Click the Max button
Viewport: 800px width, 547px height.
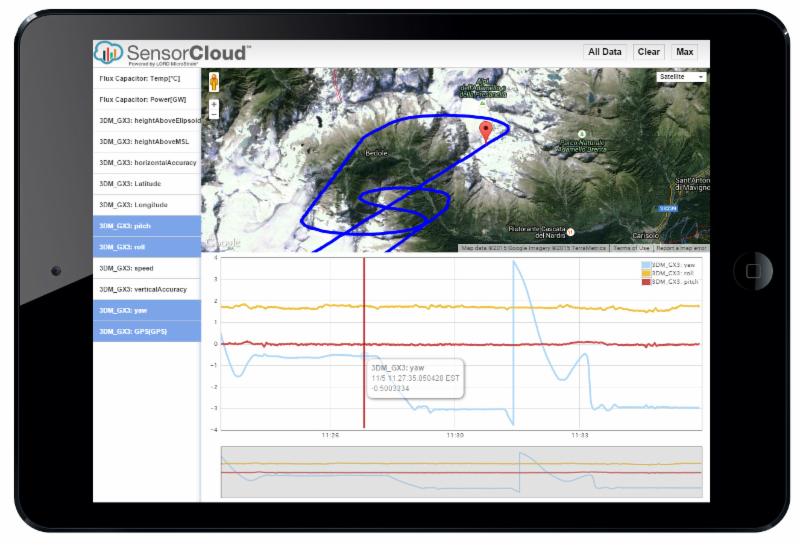click(684, 52)
